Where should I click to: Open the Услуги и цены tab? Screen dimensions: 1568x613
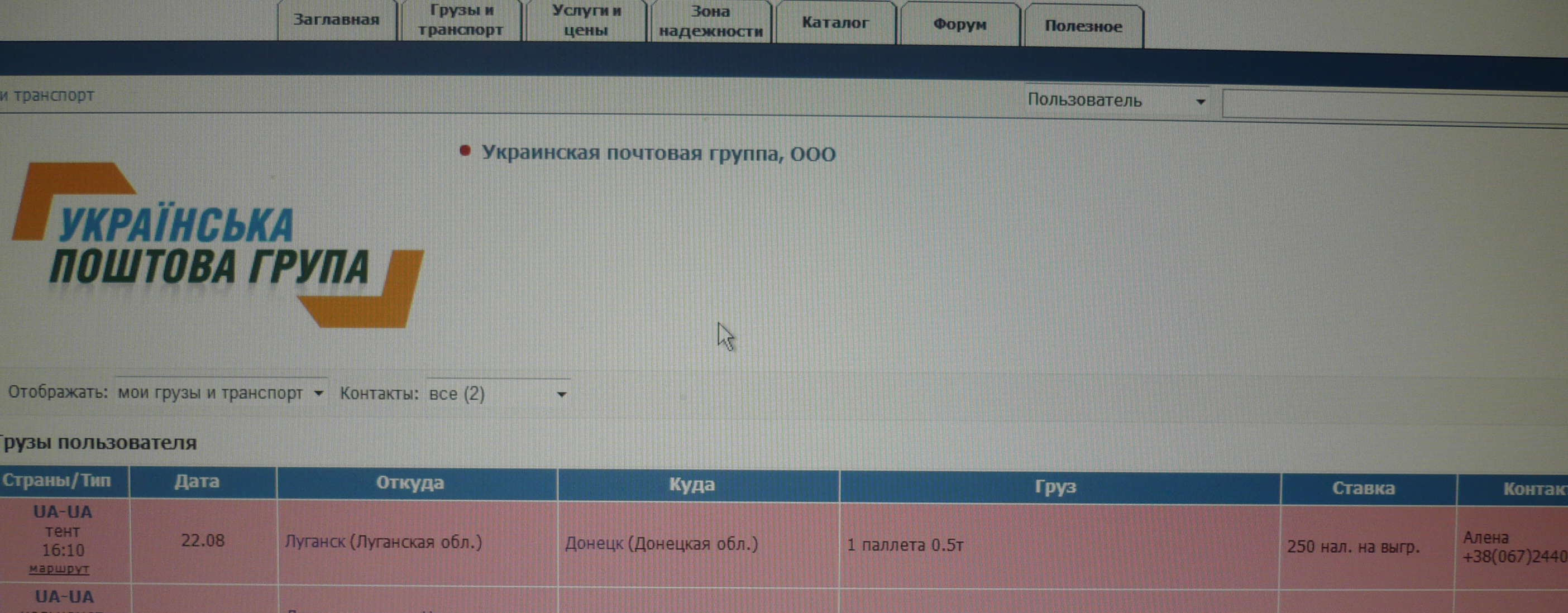(x=586, y=21)
